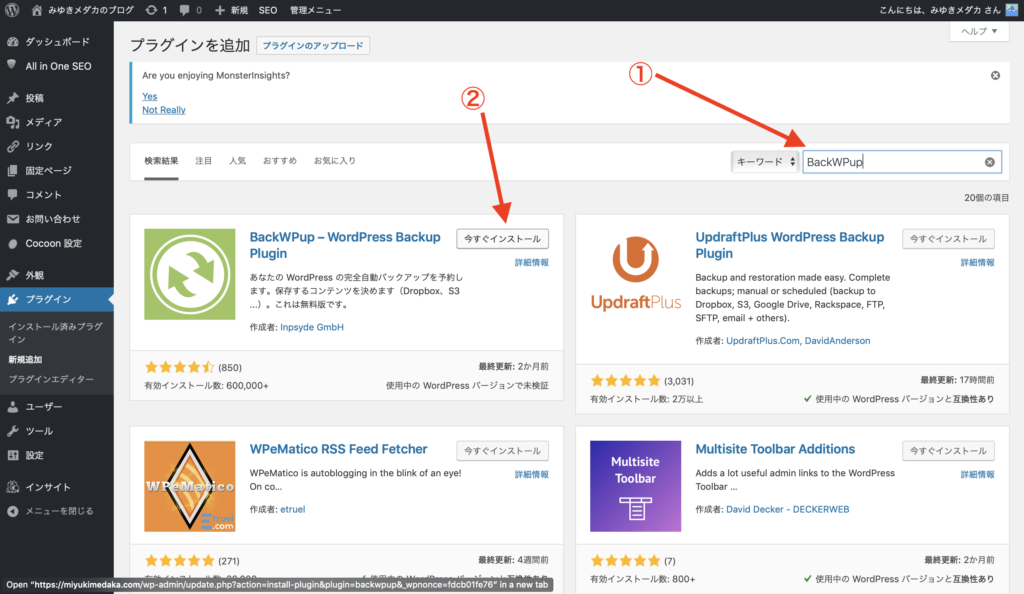Install Multisite Toolbar Additions plugin
Screen dimensions: 1024x594
[948, 451]
